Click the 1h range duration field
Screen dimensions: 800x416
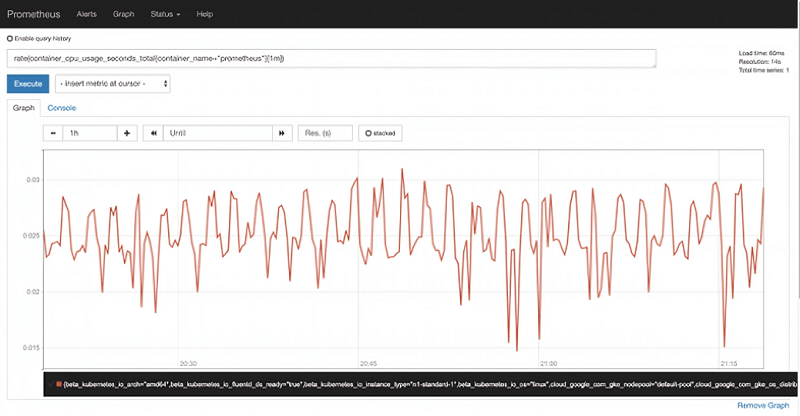pos(90,133)
